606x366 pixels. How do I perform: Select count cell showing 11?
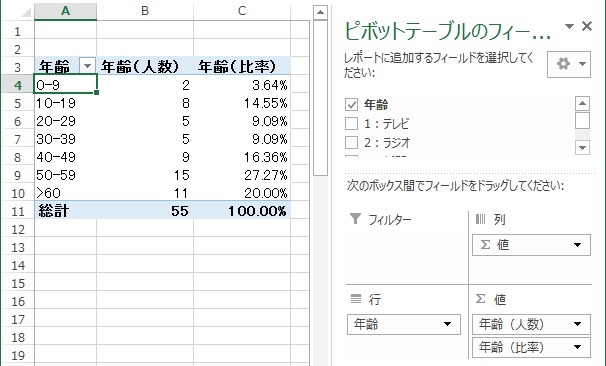coord(145,193)
